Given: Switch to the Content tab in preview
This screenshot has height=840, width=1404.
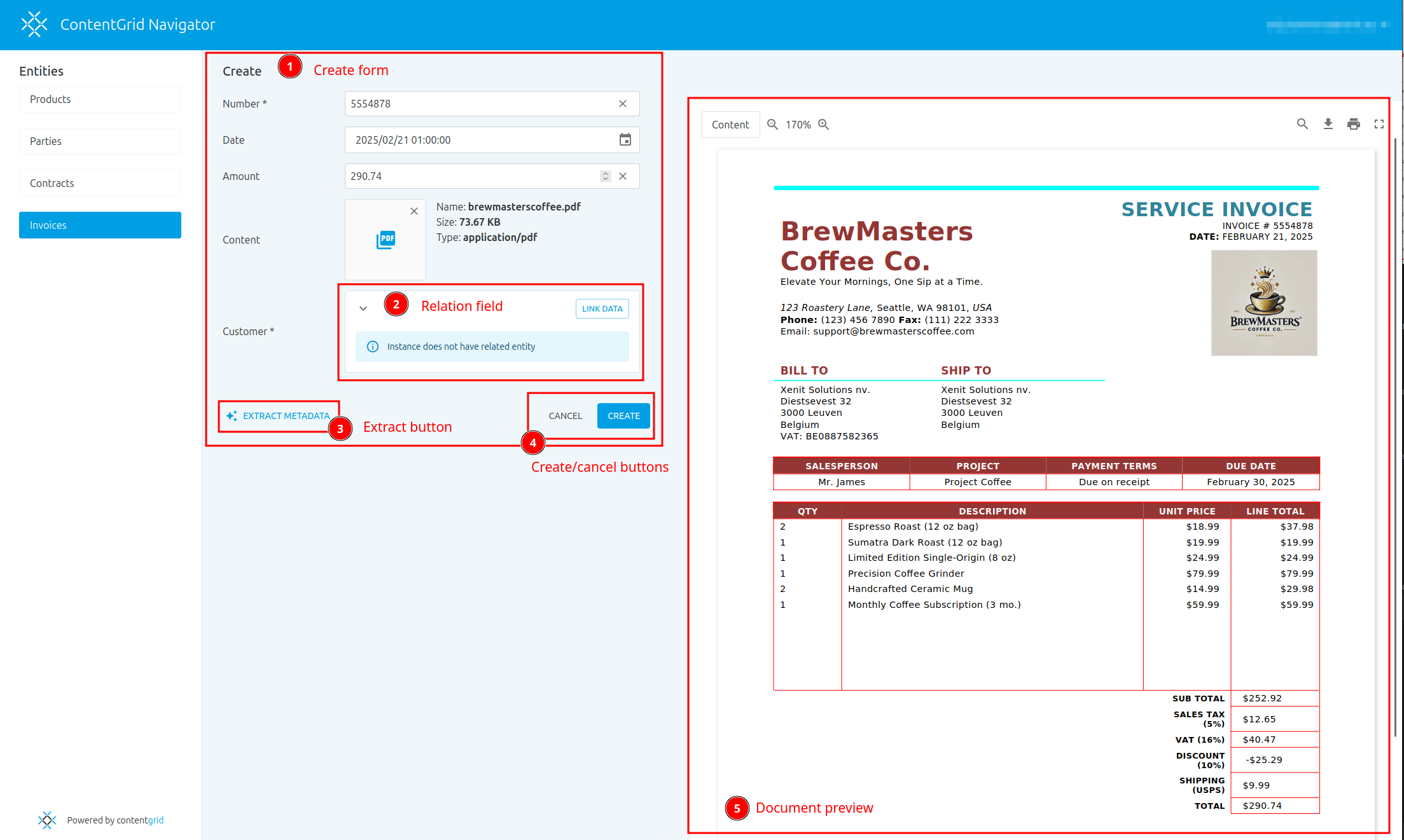Looking at the screenshot, I should [x=730, y=125].
